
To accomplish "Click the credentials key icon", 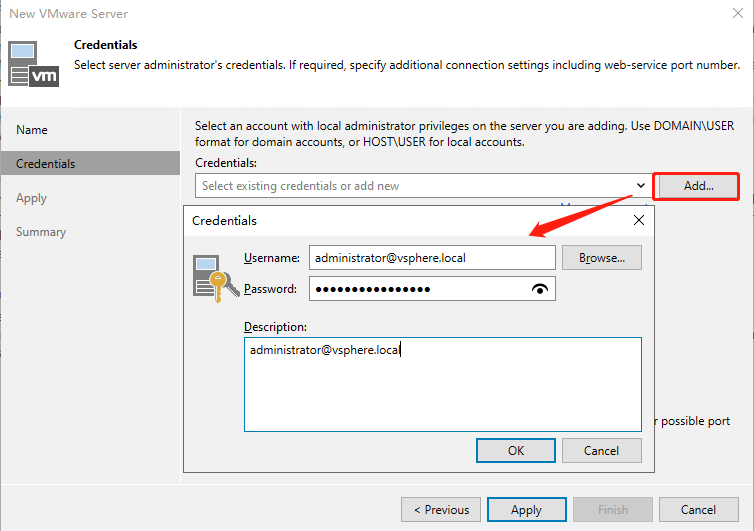I will pos(216,278).
